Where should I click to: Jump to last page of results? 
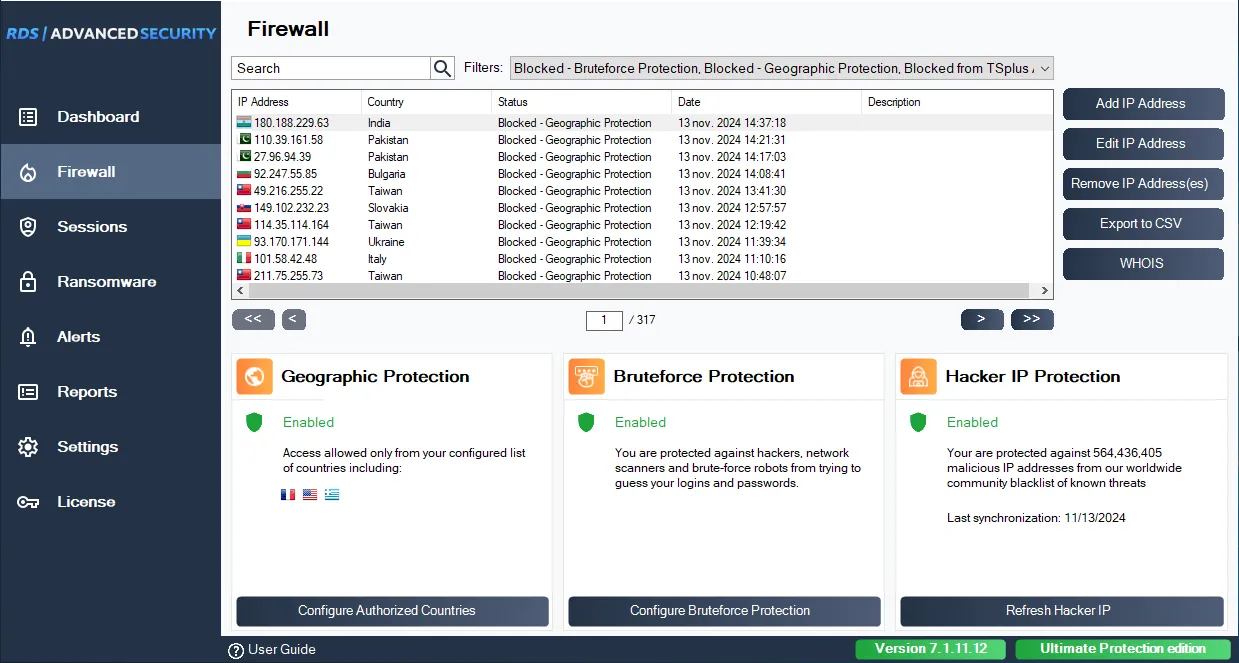click(1031, 319)
